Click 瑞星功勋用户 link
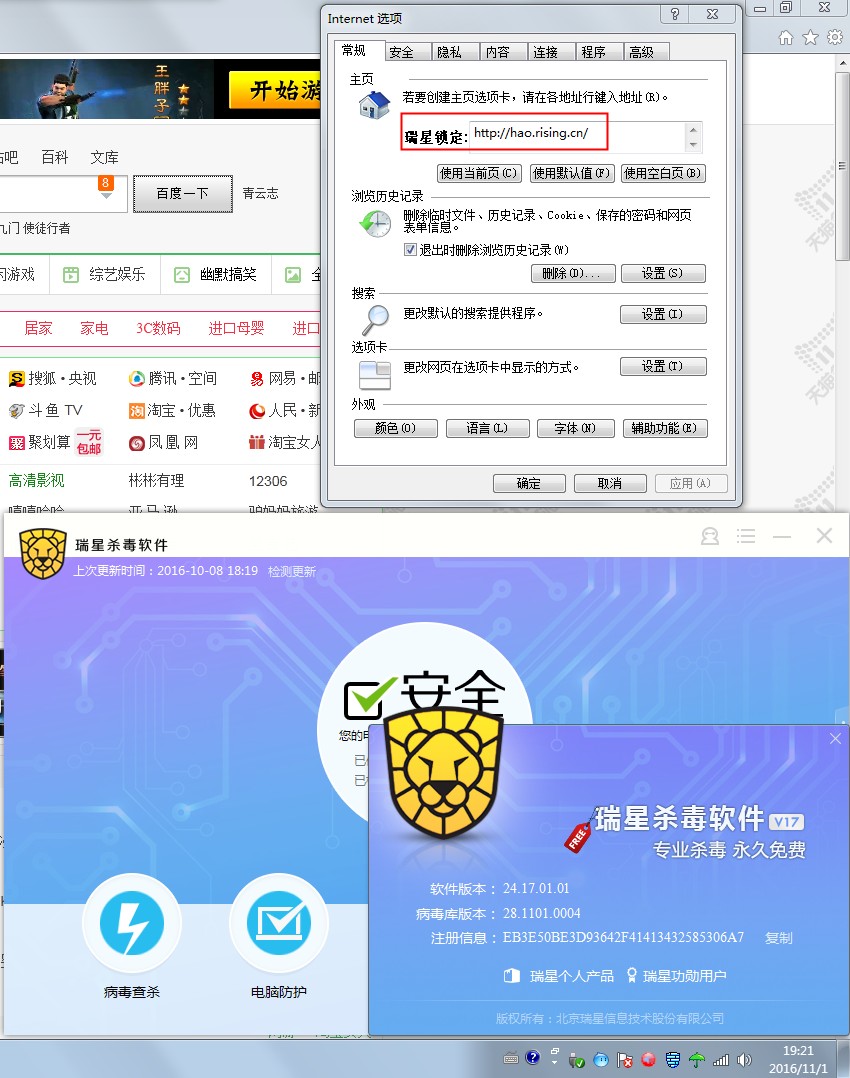The height and width of the screenshot is (1078, 850). 676,976
